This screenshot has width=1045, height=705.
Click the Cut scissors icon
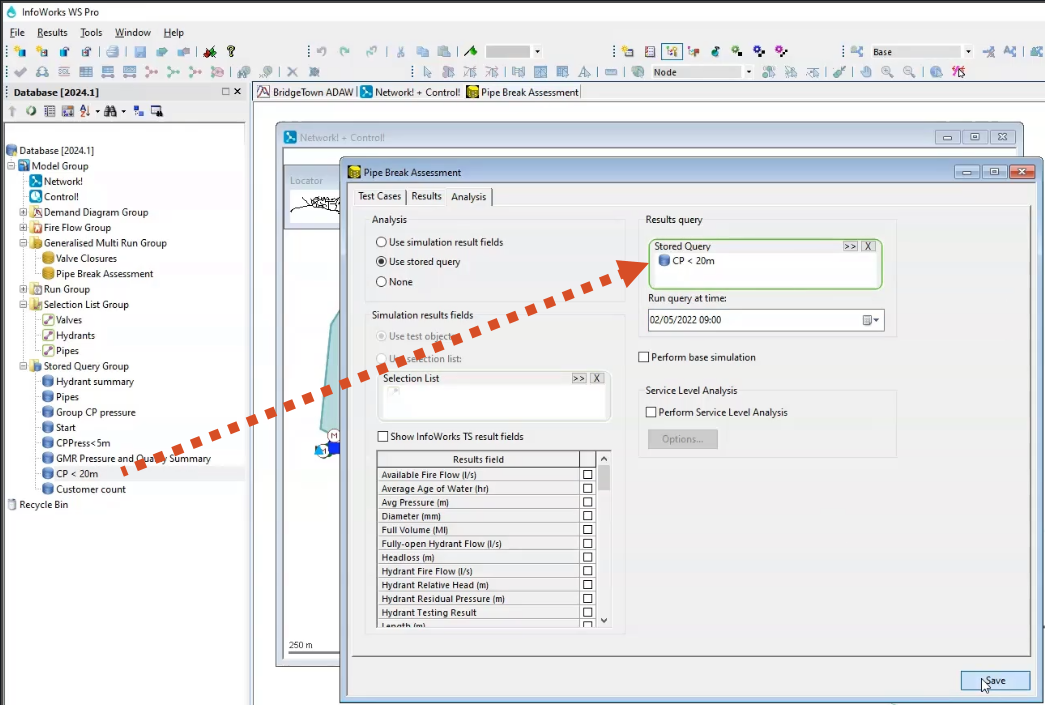401,51
